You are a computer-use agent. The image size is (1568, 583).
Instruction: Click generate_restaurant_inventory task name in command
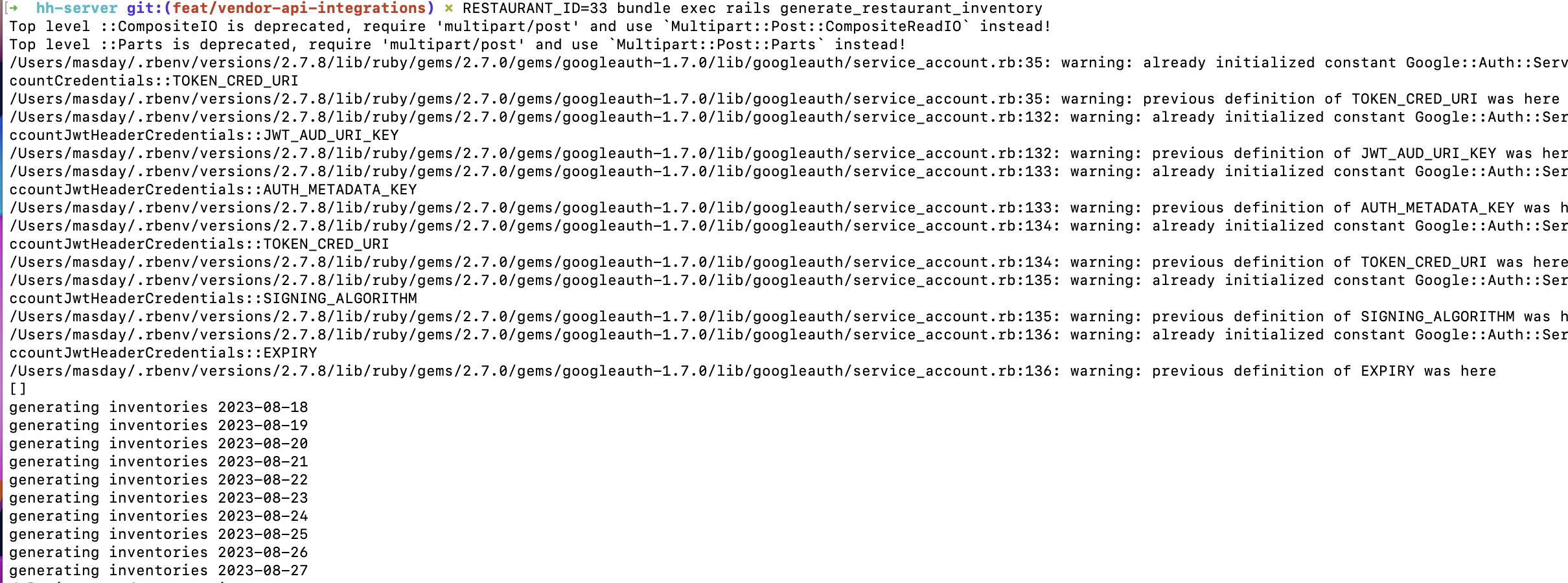pos(910,8)
